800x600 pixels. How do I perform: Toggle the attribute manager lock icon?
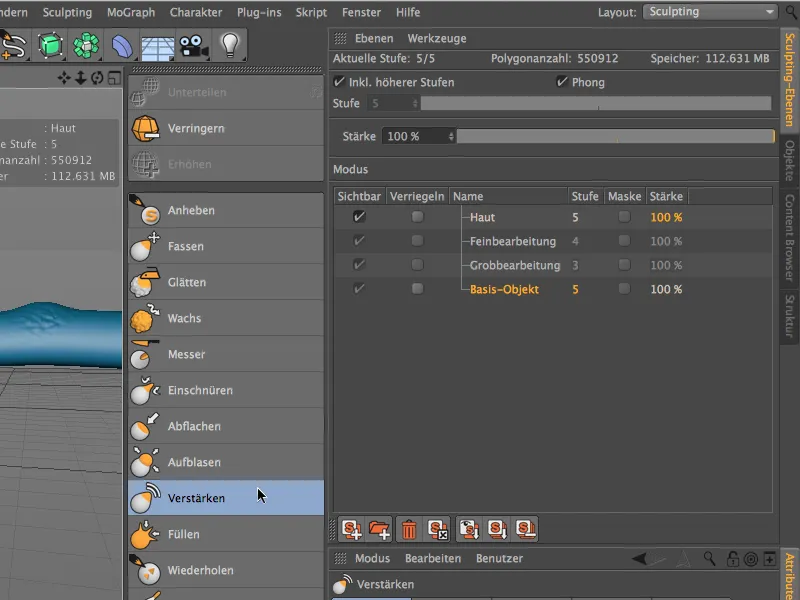coord(733,559)
